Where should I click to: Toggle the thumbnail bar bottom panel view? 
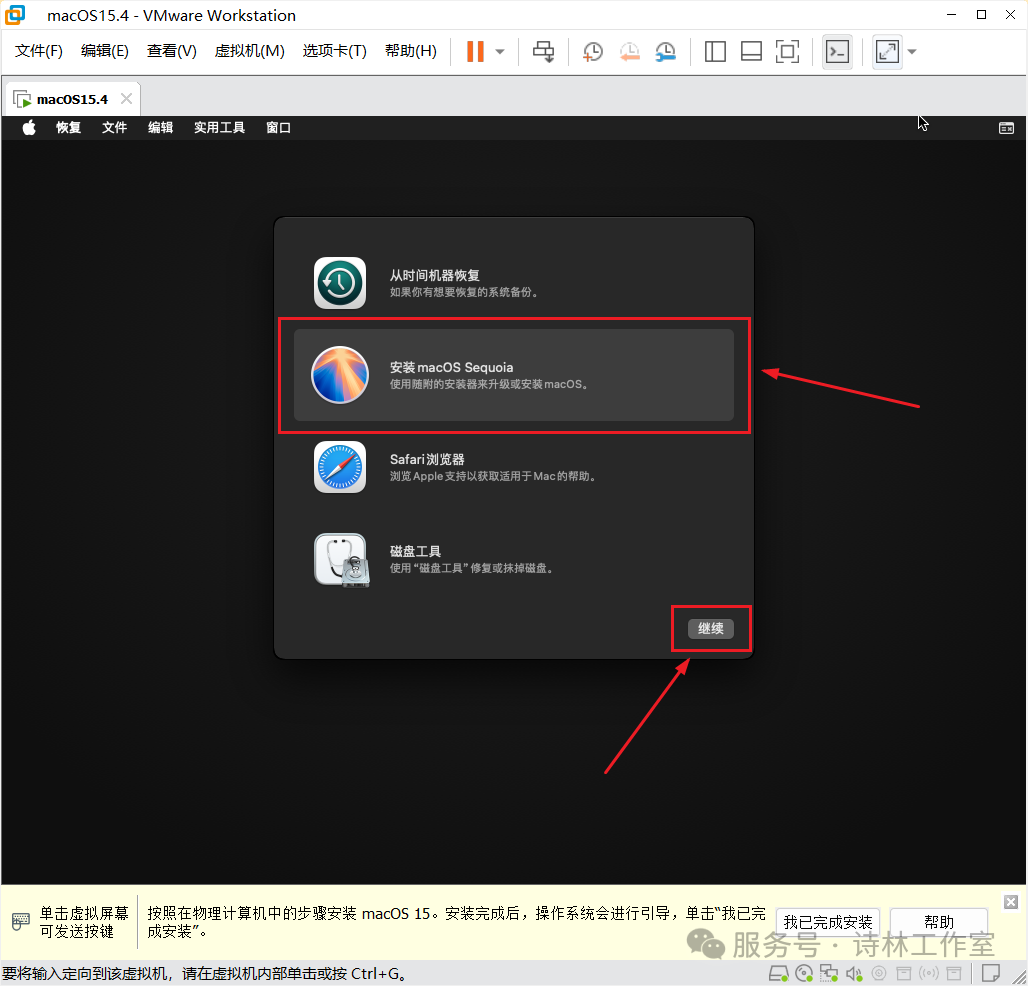(751, 51)
